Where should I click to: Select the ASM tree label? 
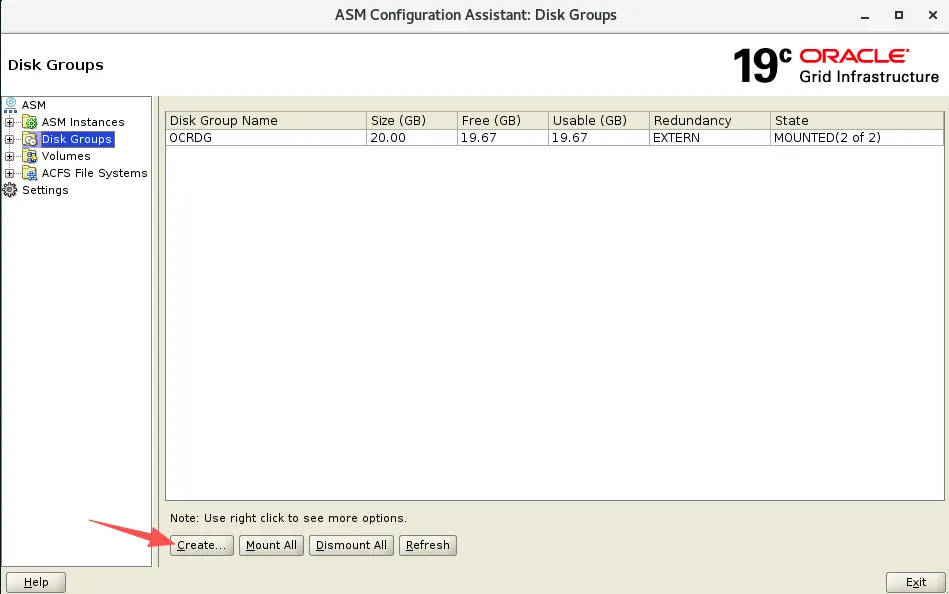[34, 105]
